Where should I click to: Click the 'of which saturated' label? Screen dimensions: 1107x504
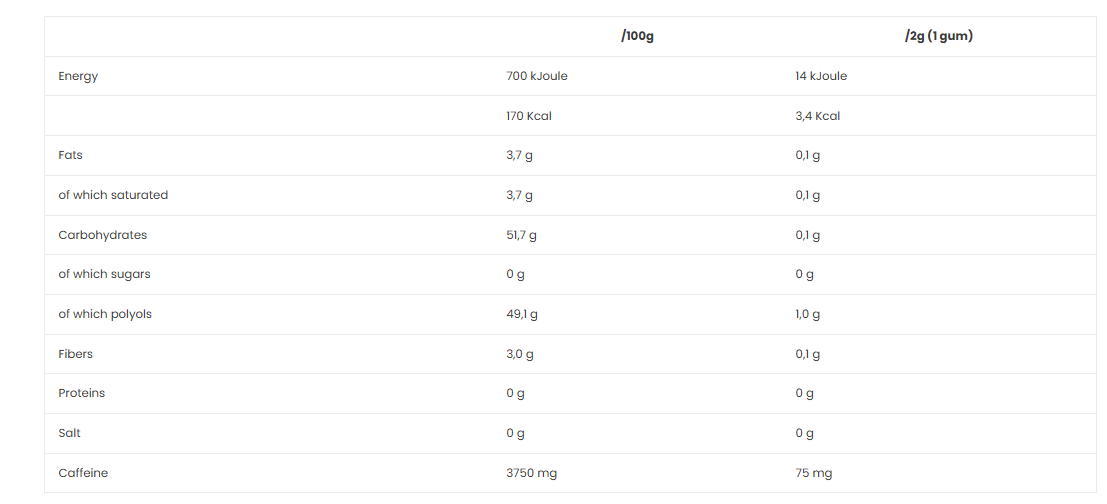(x=113, y=195)
